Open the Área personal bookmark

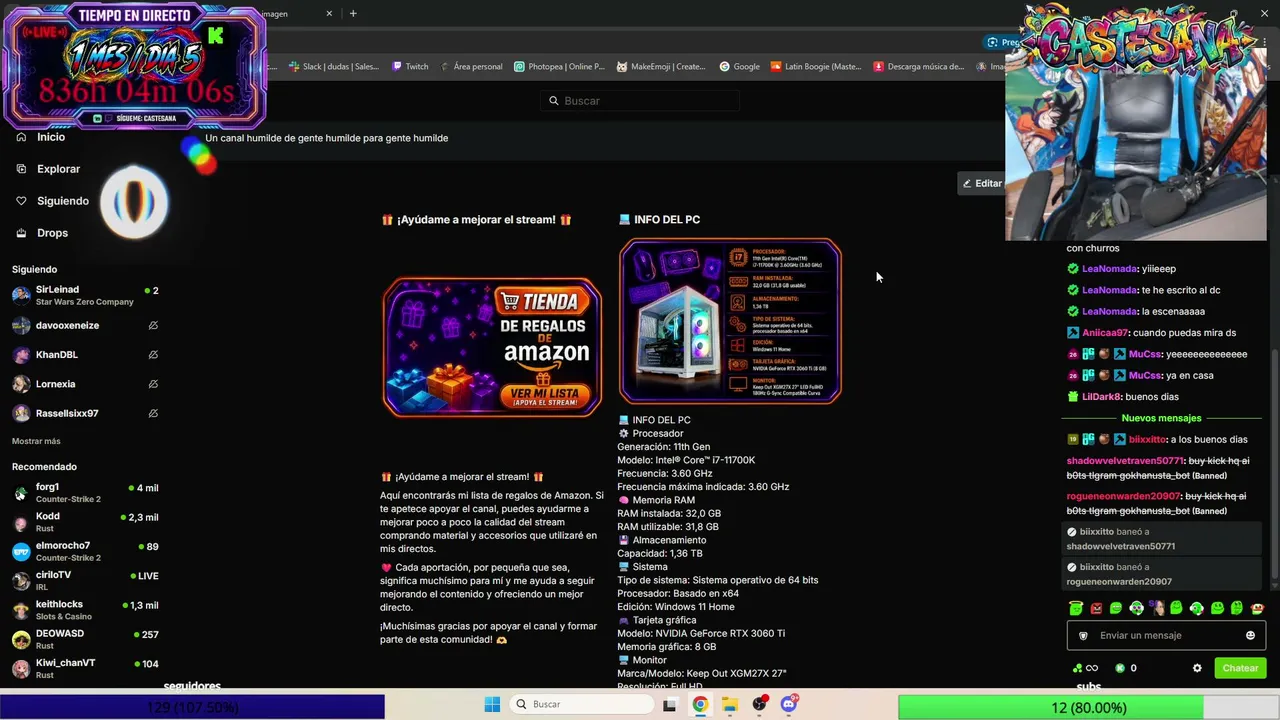click(471, 67)
